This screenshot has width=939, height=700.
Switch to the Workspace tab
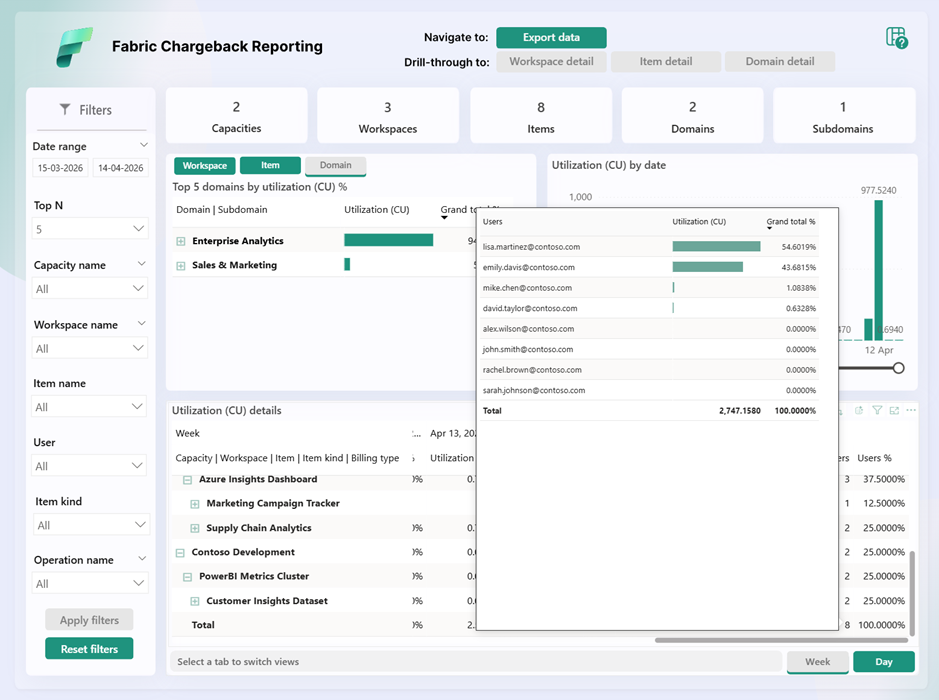tap(205, 165)
